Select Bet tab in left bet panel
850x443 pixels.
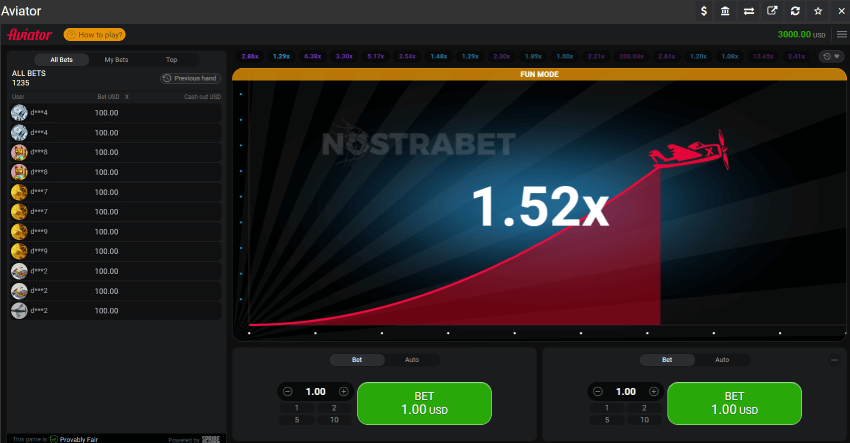pyautogui.click(x=357, y=360)
